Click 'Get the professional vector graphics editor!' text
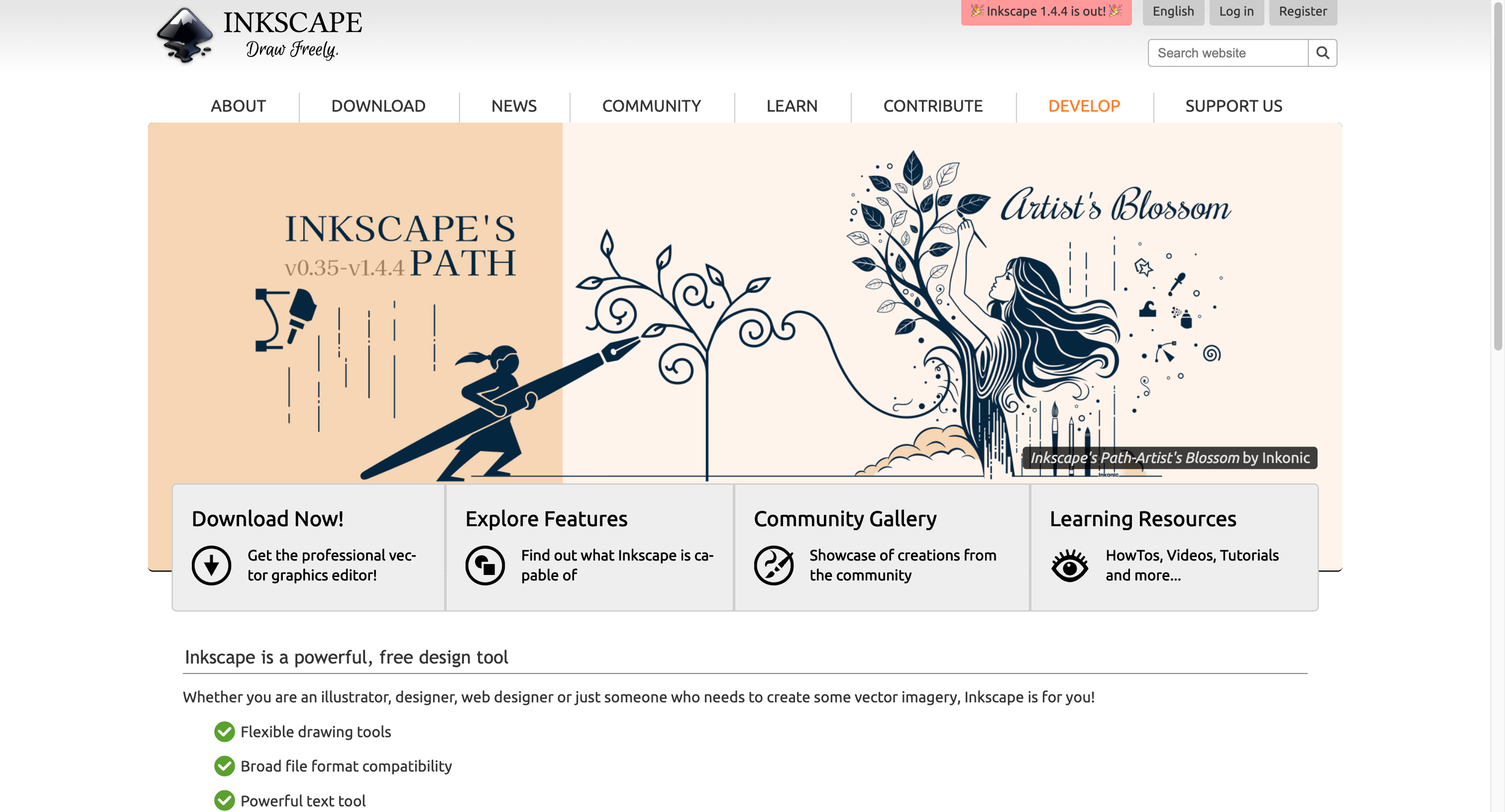This screenshot has width=1505, height=812. [x=332, y=565]
